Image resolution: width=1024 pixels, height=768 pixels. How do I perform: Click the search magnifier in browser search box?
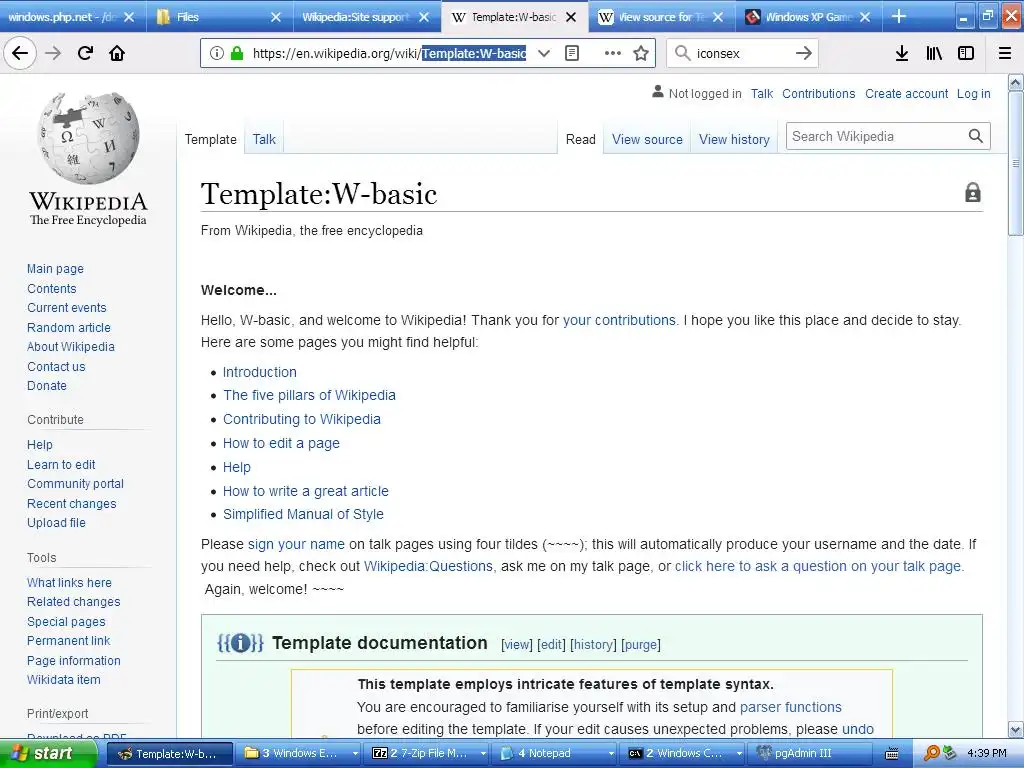[x=682, y=53]
